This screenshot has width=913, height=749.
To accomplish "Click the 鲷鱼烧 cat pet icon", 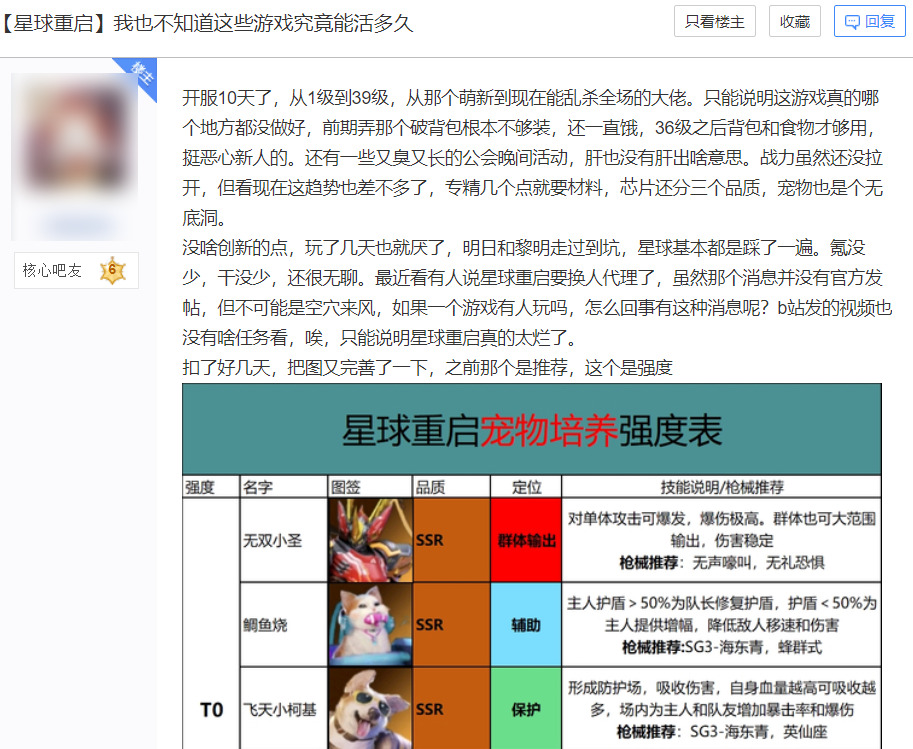I will (370, 624).
